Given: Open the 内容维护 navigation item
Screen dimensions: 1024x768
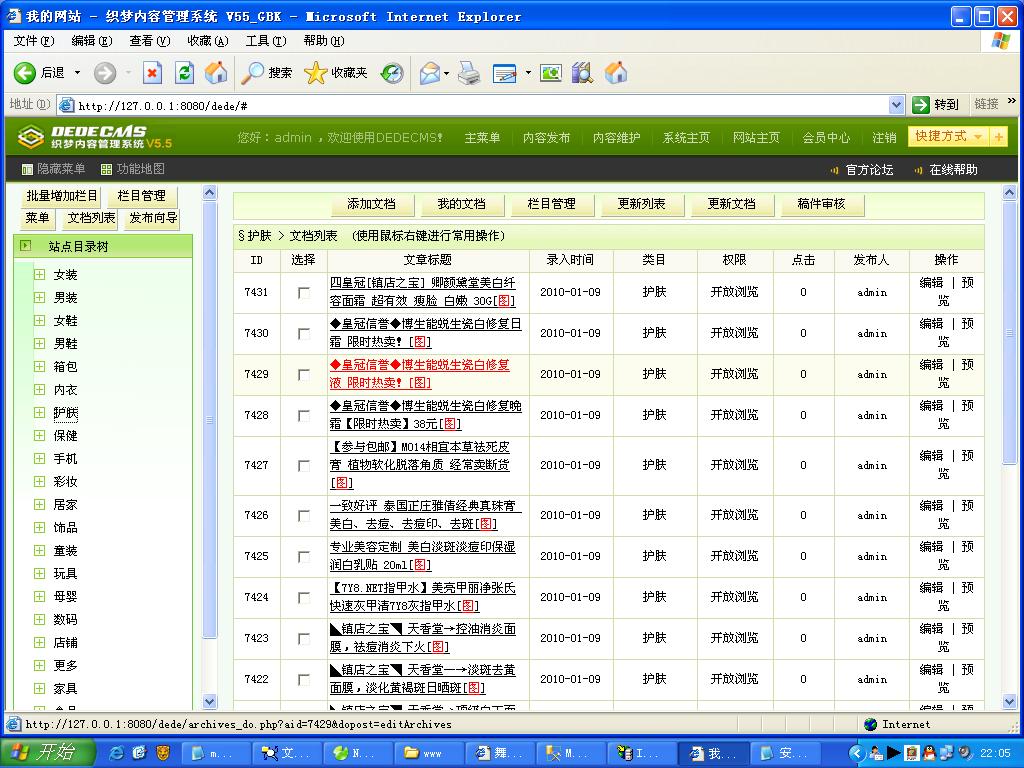Looking at the screenshot, I should point(616,137).
